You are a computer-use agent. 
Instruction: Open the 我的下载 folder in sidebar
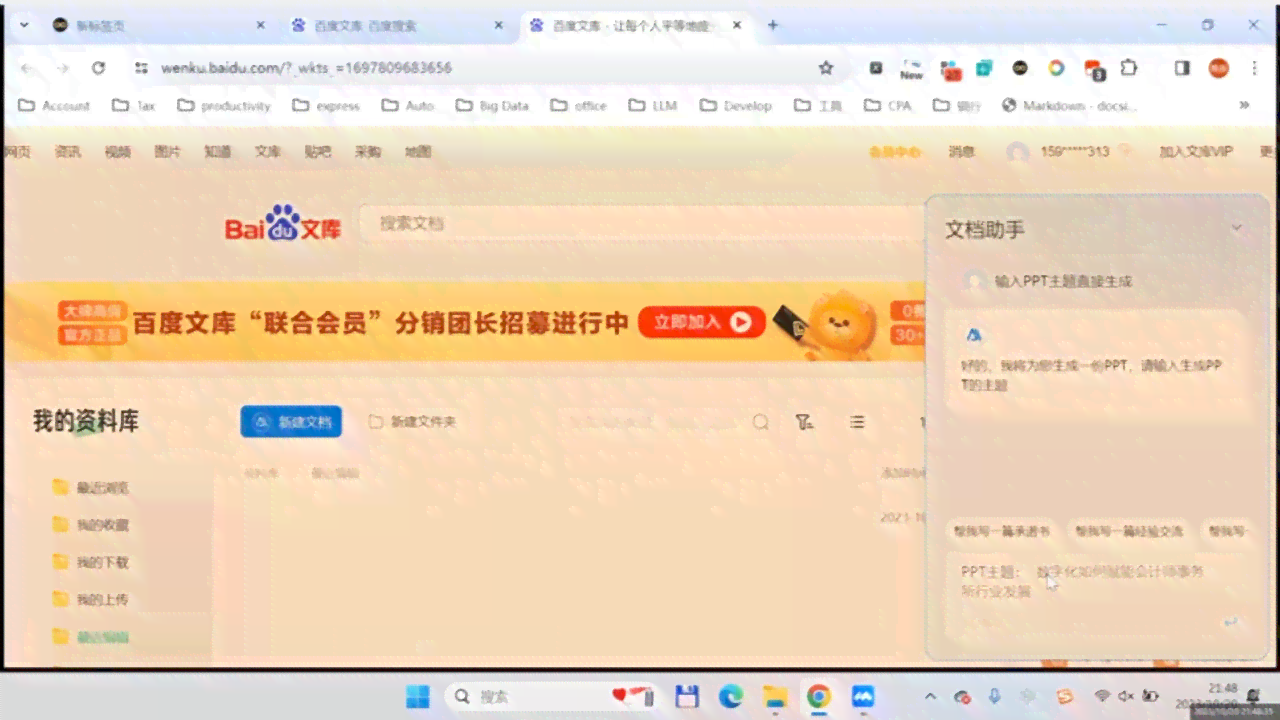(x=91, y=562)
